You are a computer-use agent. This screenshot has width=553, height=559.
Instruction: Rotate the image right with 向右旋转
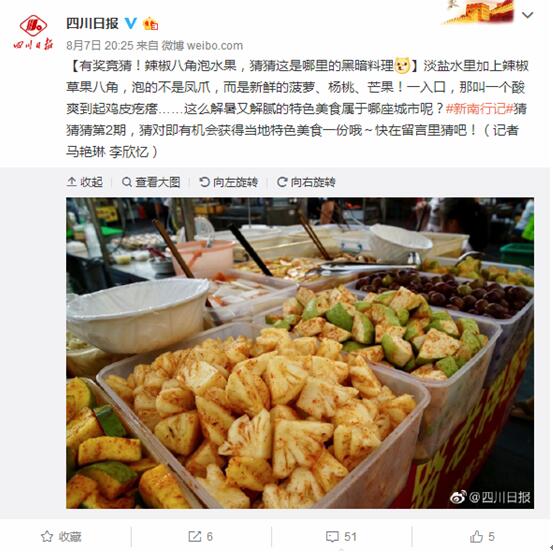click(x=306, y=182)
